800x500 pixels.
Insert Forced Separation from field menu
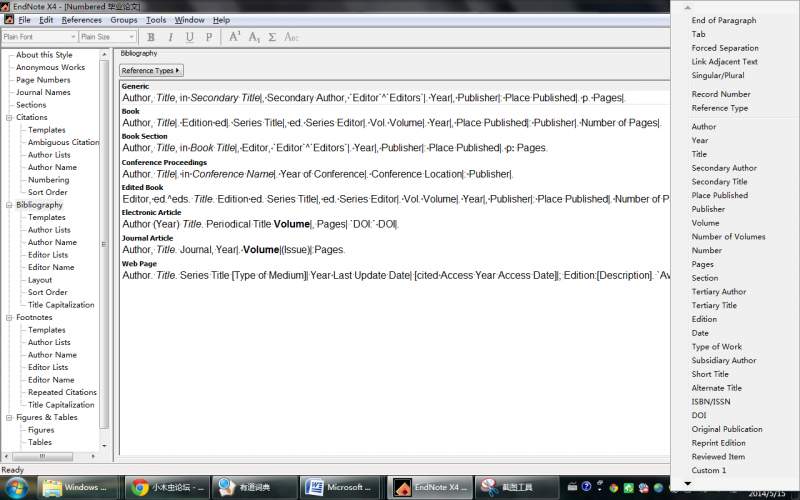coord(725,48)
